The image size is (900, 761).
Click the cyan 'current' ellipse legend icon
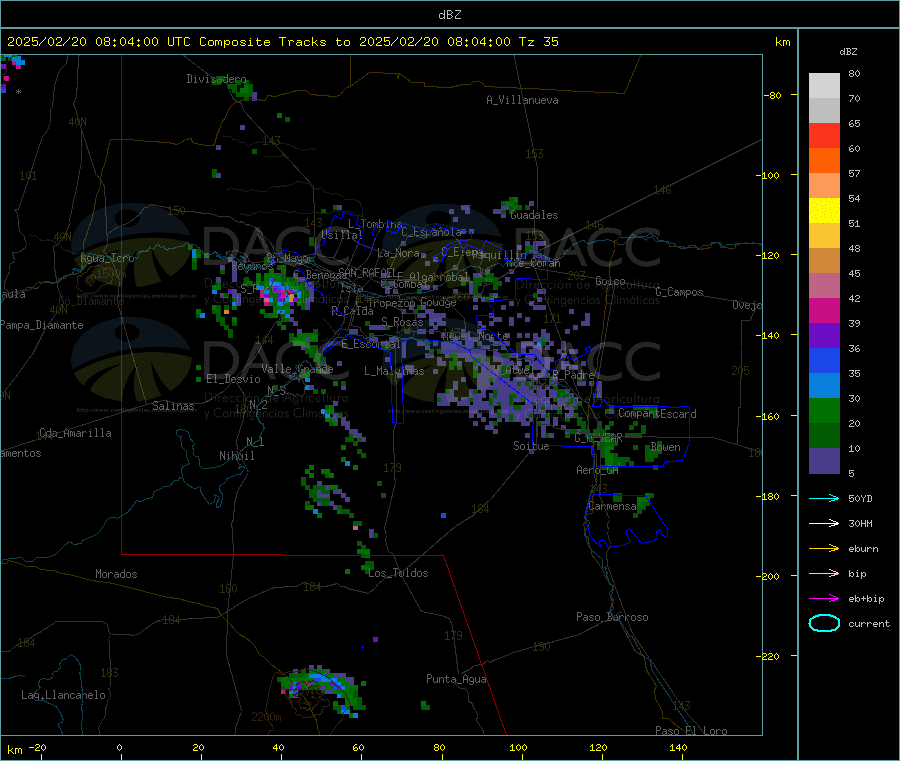coord(824,623)
